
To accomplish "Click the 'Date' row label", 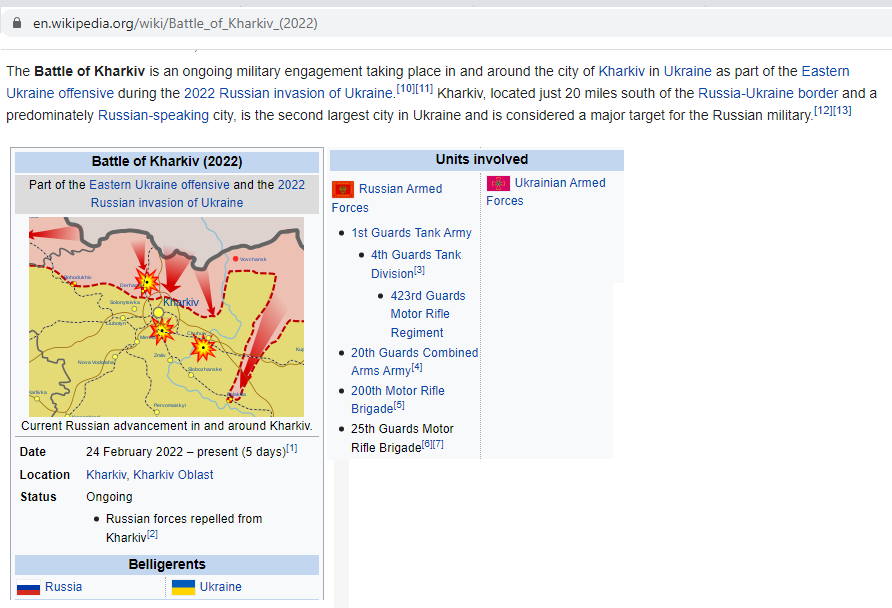I will tap(32, 452).
